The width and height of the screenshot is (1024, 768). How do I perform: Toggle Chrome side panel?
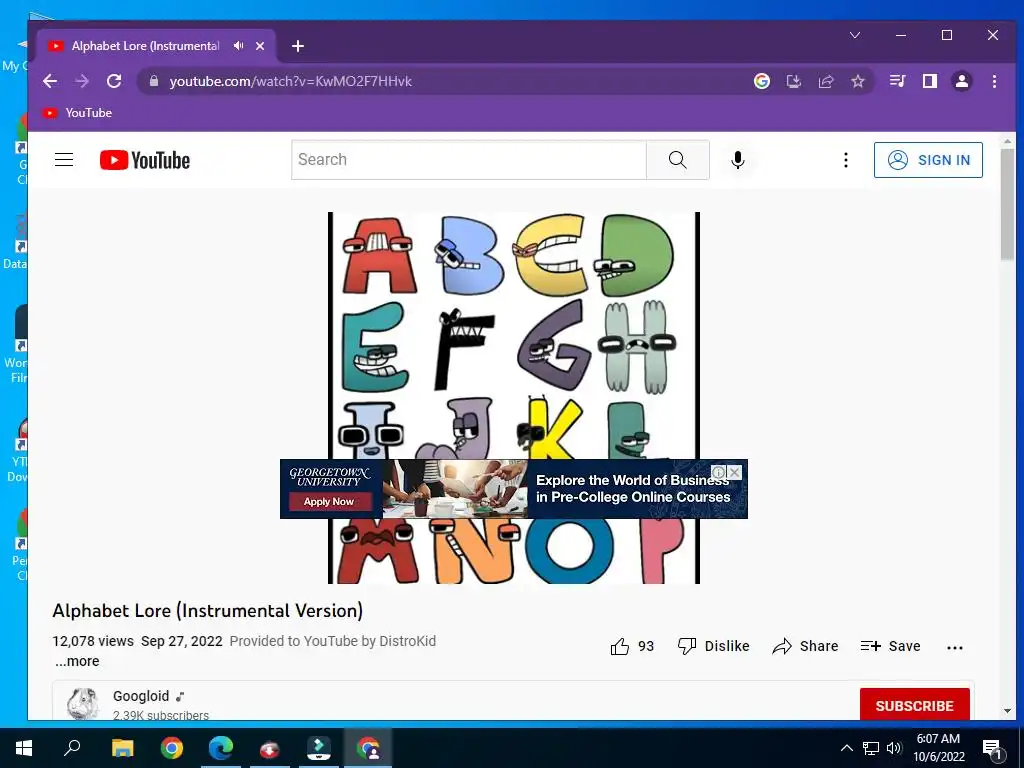pyautogui.click(x=929, y=81)
